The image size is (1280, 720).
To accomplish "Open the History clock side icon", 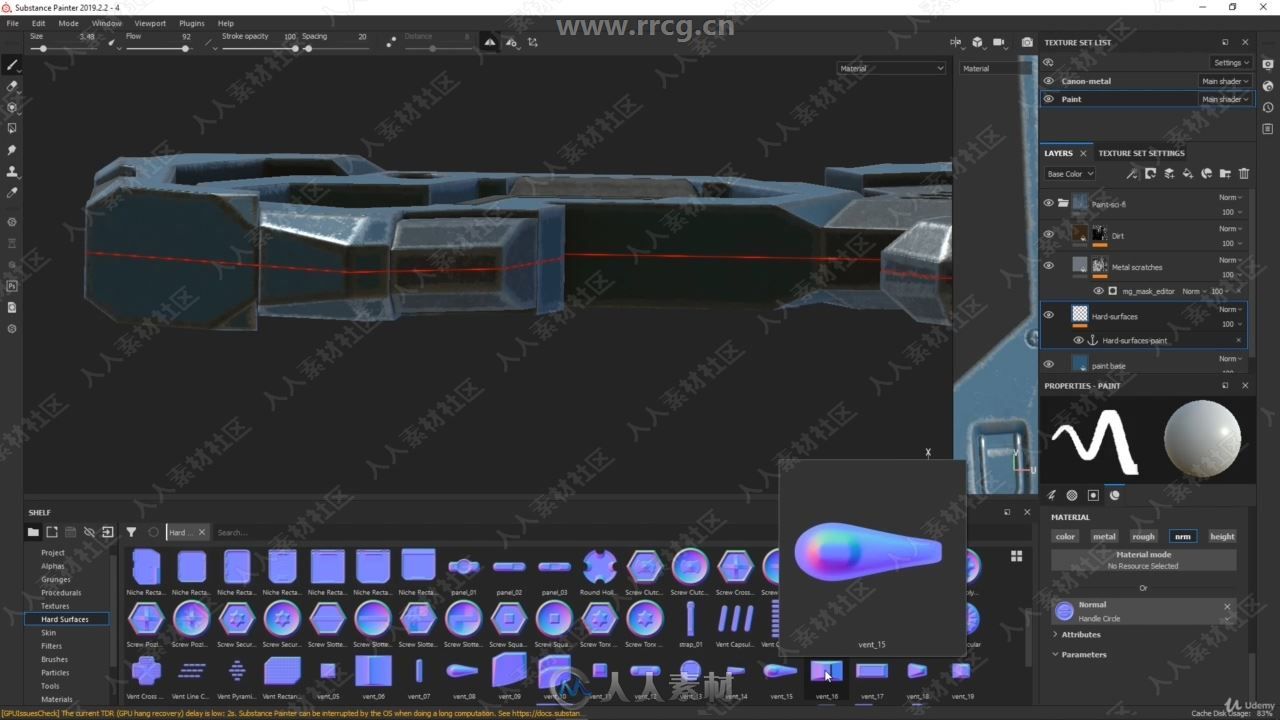I will tap(1268, 107).
